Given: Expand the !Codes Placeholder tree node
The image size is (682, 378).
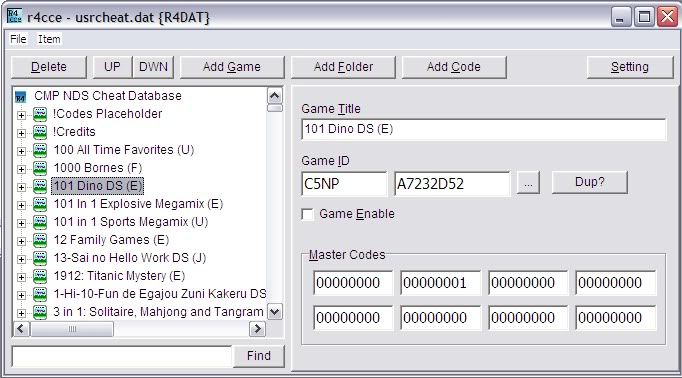Looking at the screenshot, I should click(x=21, y=115).
